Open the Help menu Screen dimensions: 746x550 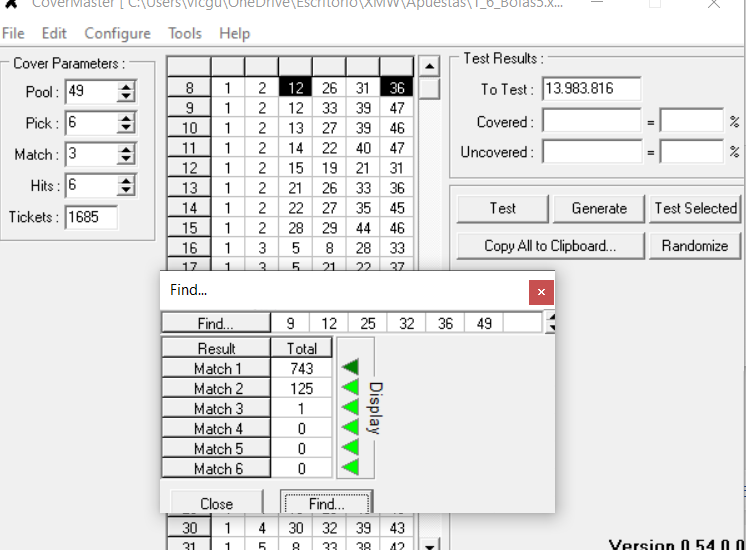(x=235, y=33)
